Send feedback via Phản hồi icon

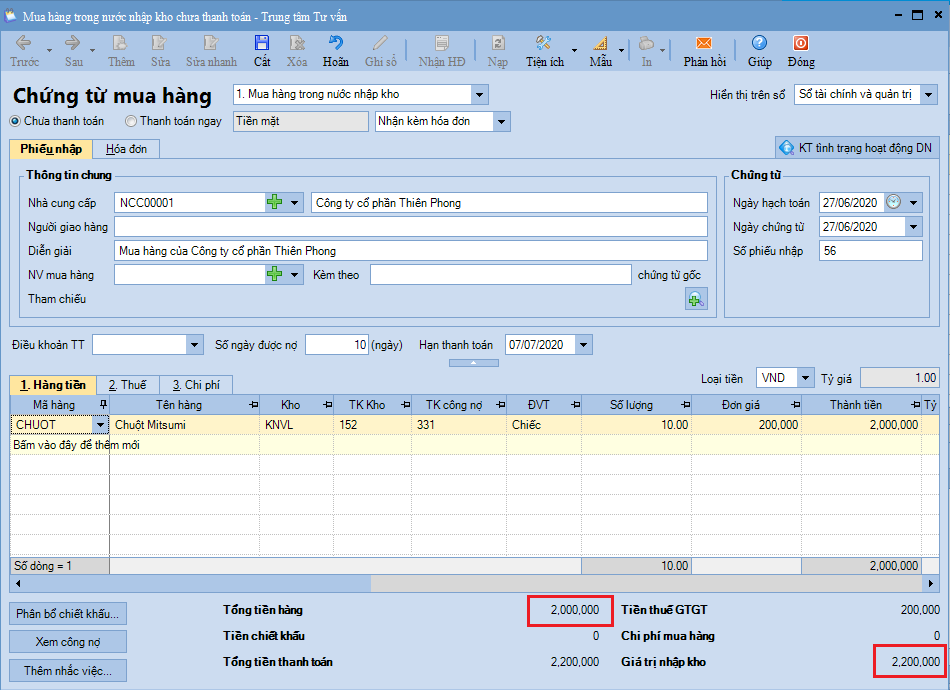704,43
